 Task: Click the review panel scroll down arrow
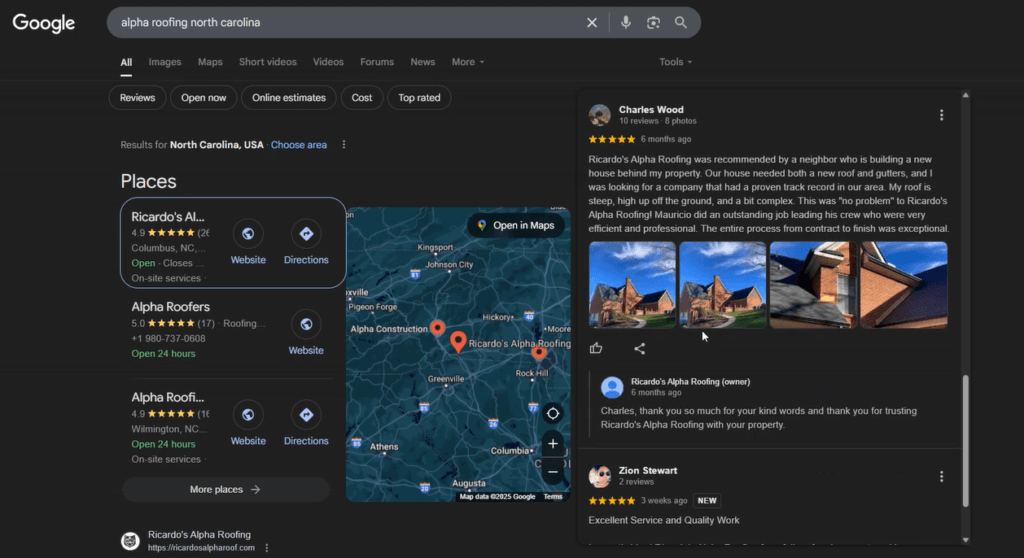(x=965, y=540)
